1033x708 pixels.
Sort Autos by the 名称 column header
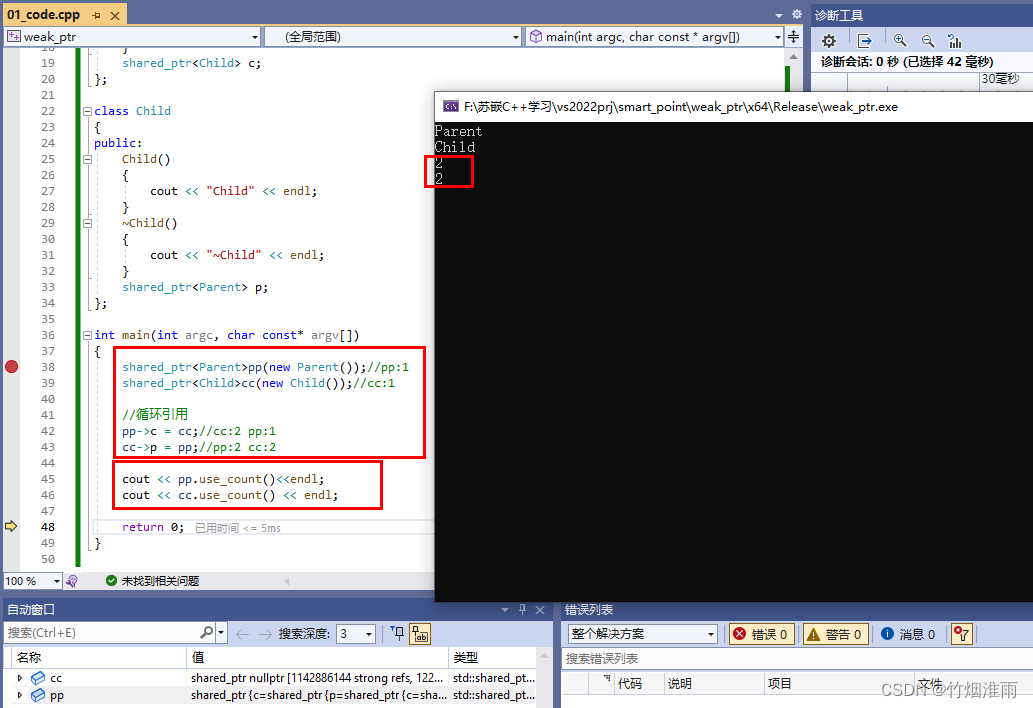99,657
